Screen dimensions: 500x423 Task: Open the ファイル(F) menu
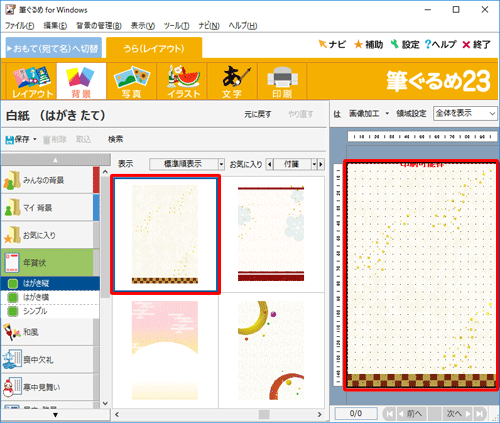pyautogui.click(x=19, y=26)
